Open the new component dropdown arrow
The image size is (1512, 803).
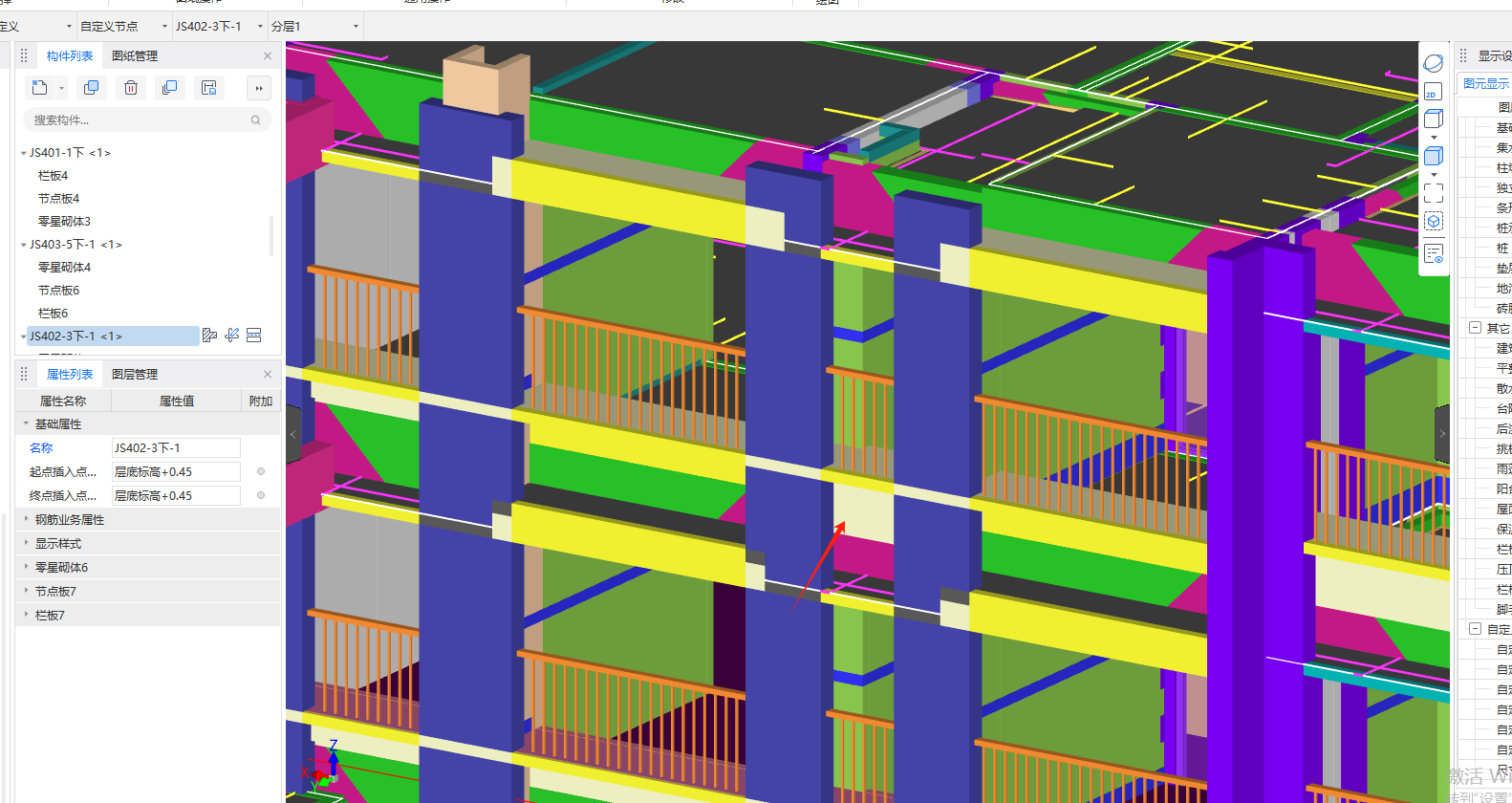[62, 89]
